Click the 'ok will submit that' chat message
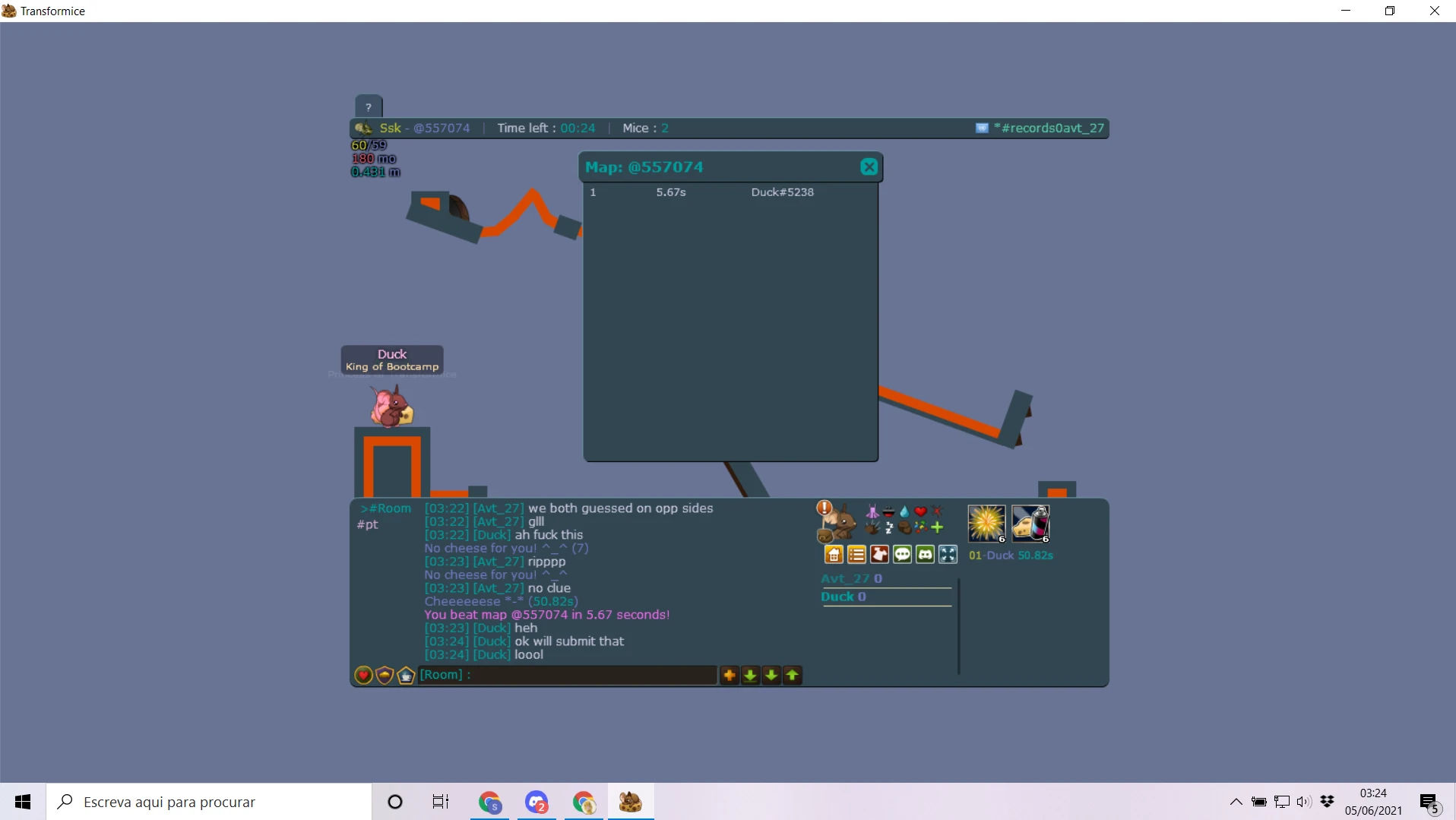Viewport: 1456px width, 820px height. 569,641
